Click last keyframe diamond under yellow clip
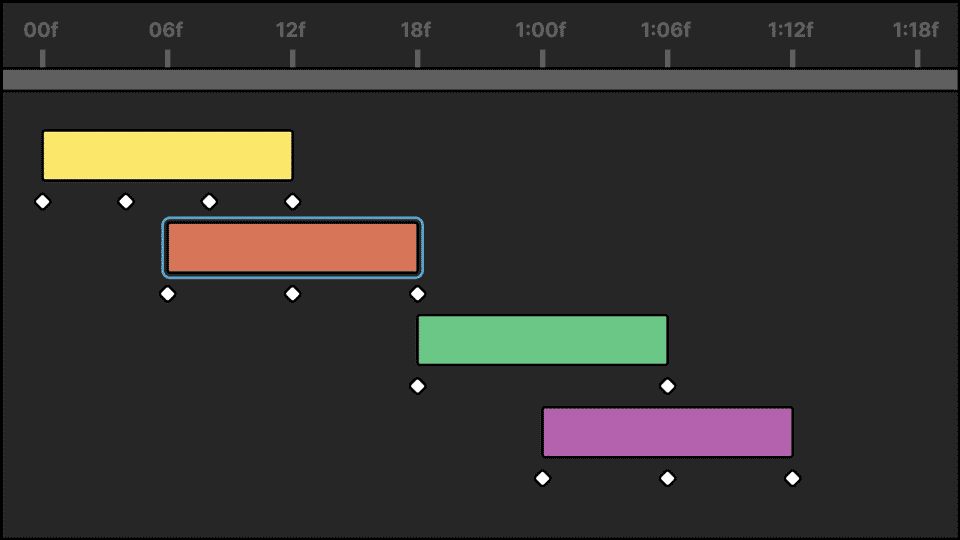960x540 pixels. tap(292, 202)
